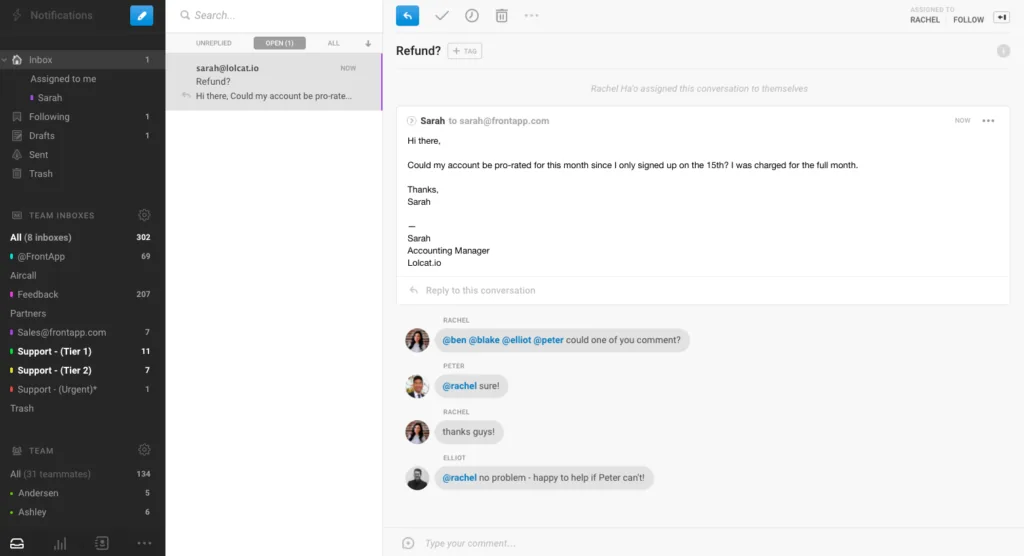Click the @rachel mention in Elliot's comment
The height and width of the screenshot is (556, 1024).
pyautogui.click(x=459, y=478)
